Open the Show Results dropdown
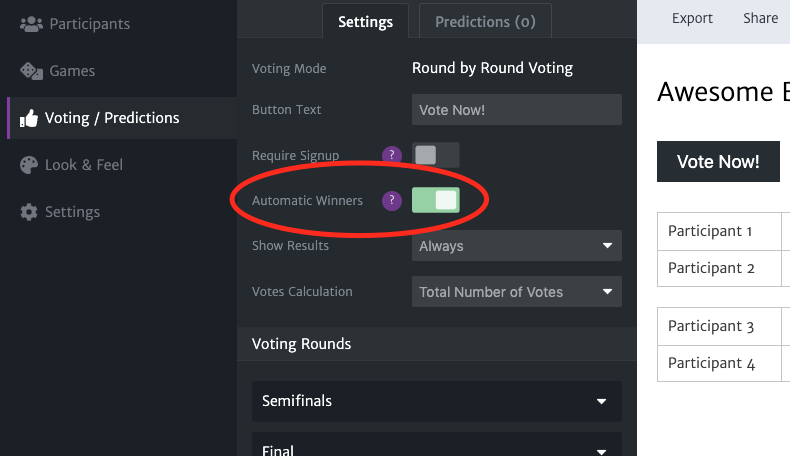Viewport: 790px width, 456px height. pos(516,246)
